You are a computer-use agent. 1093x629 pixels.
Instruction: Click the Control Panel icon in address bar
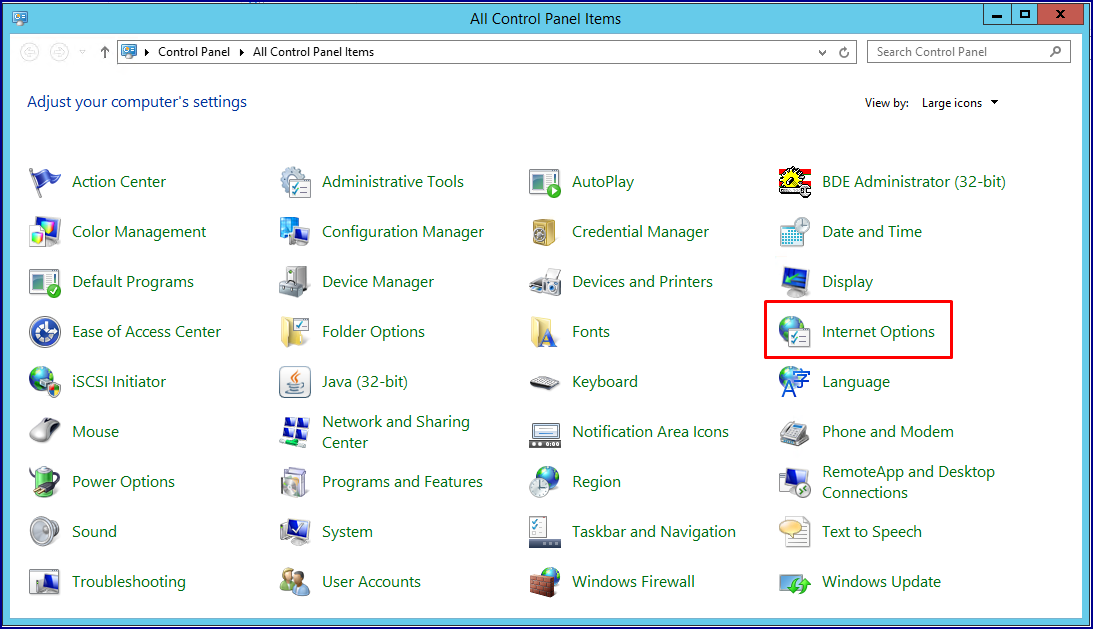click(x=129, y=52)
